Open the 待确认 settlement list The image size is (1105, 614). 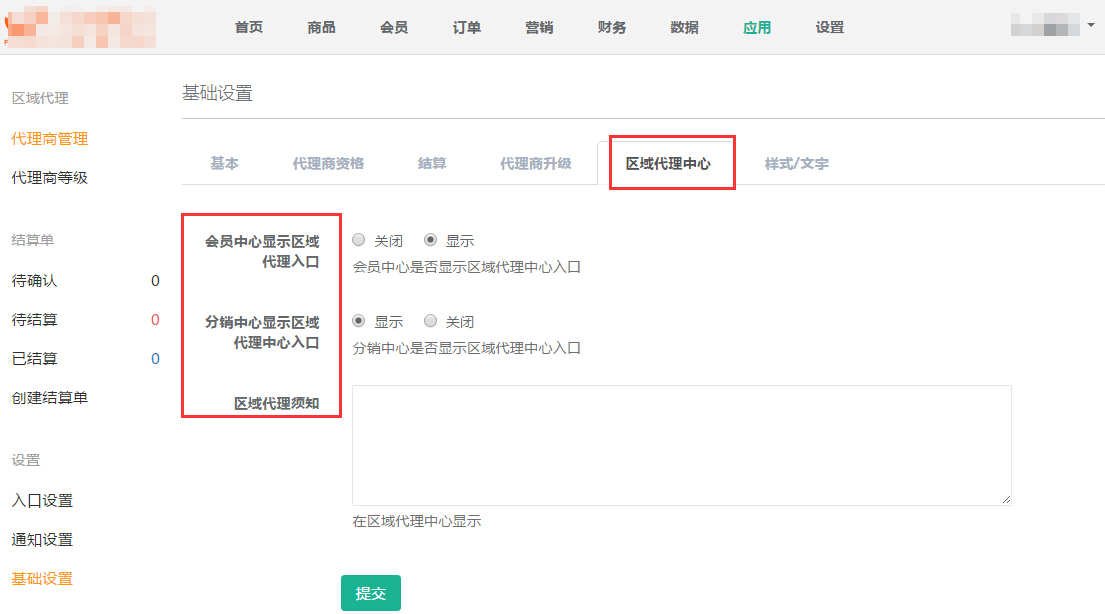[34, 281]
